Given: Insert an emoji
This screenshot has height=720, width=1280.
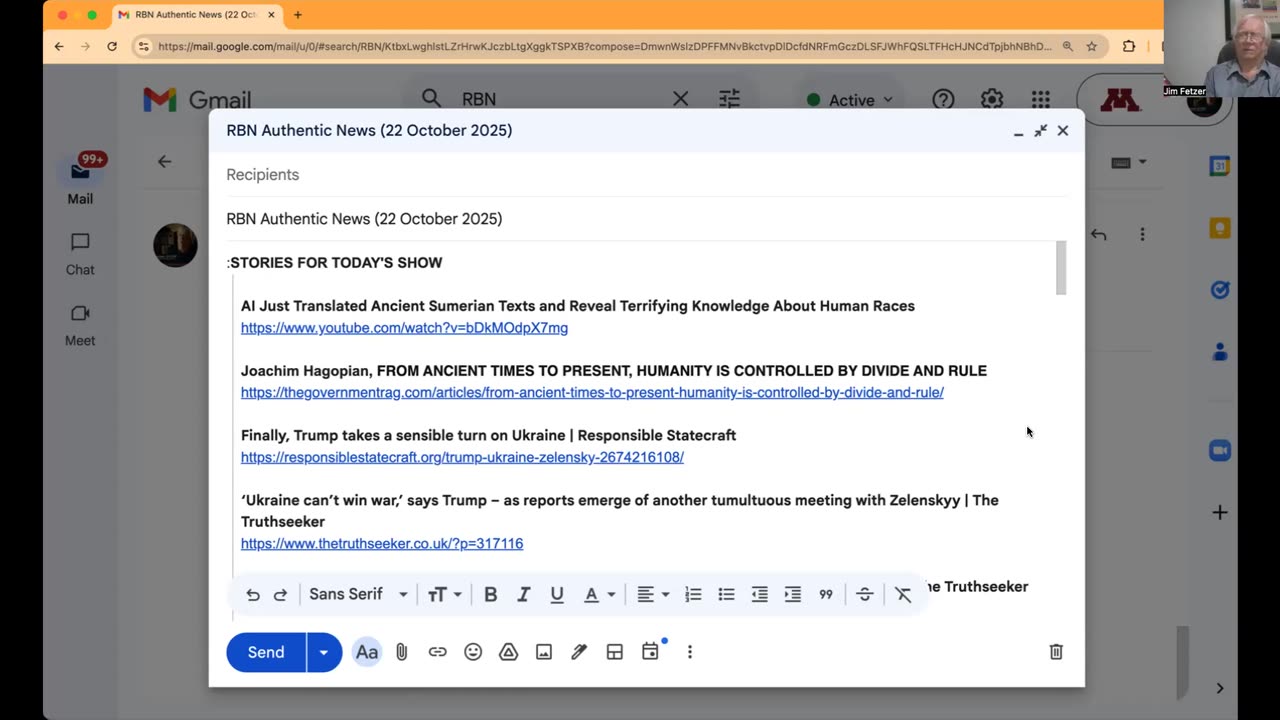Looking at the screenshot, I should [x=473, y=652].
